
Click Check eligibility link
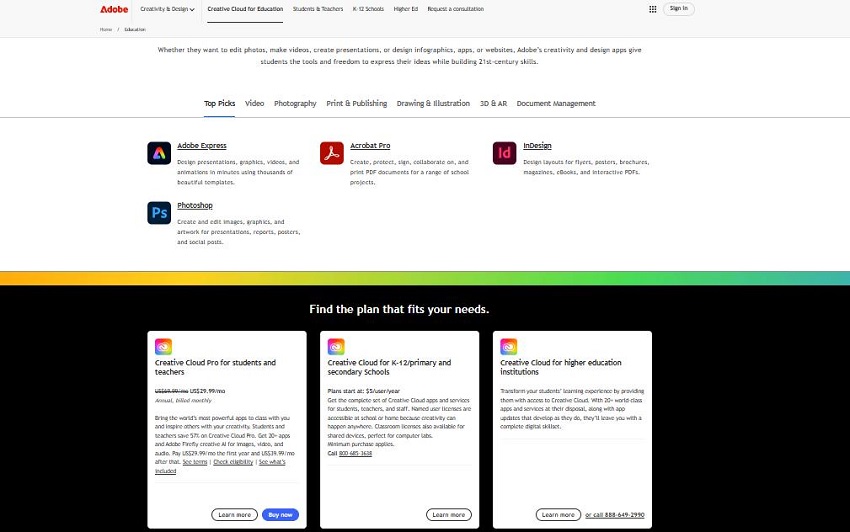point(233,462)
